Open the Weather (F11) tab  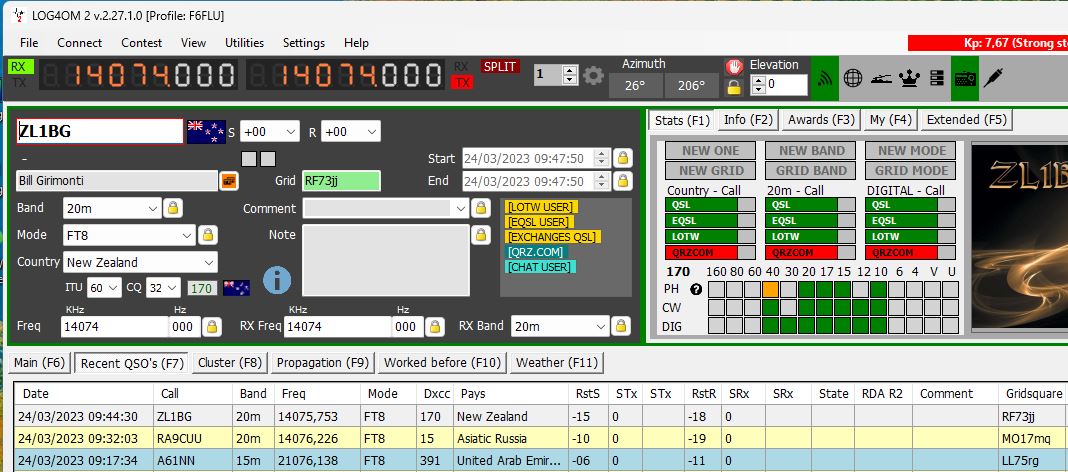pyautogui.click(x=556, y=363)
